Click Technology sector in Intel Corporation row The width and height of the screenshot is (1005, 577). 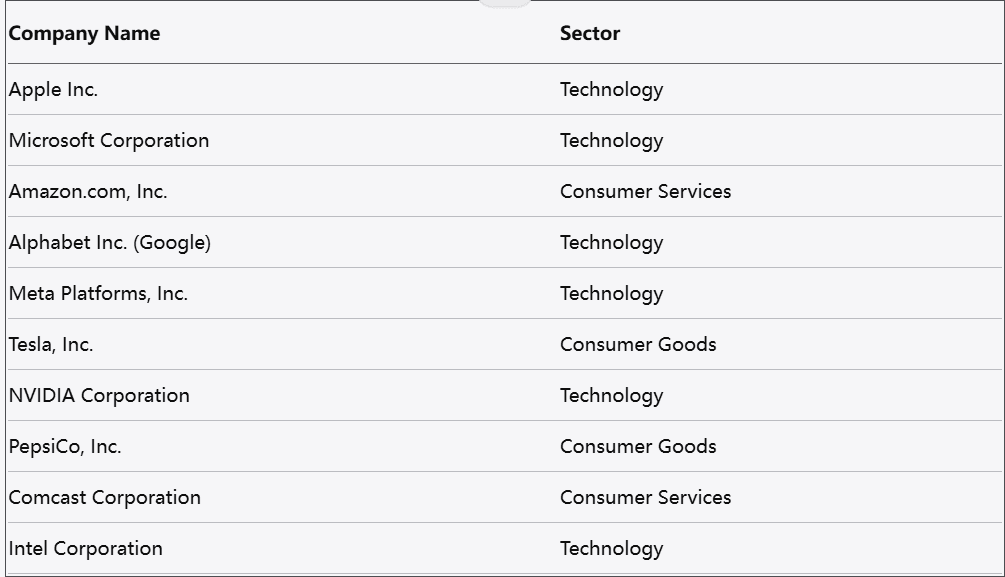point(611,549)
